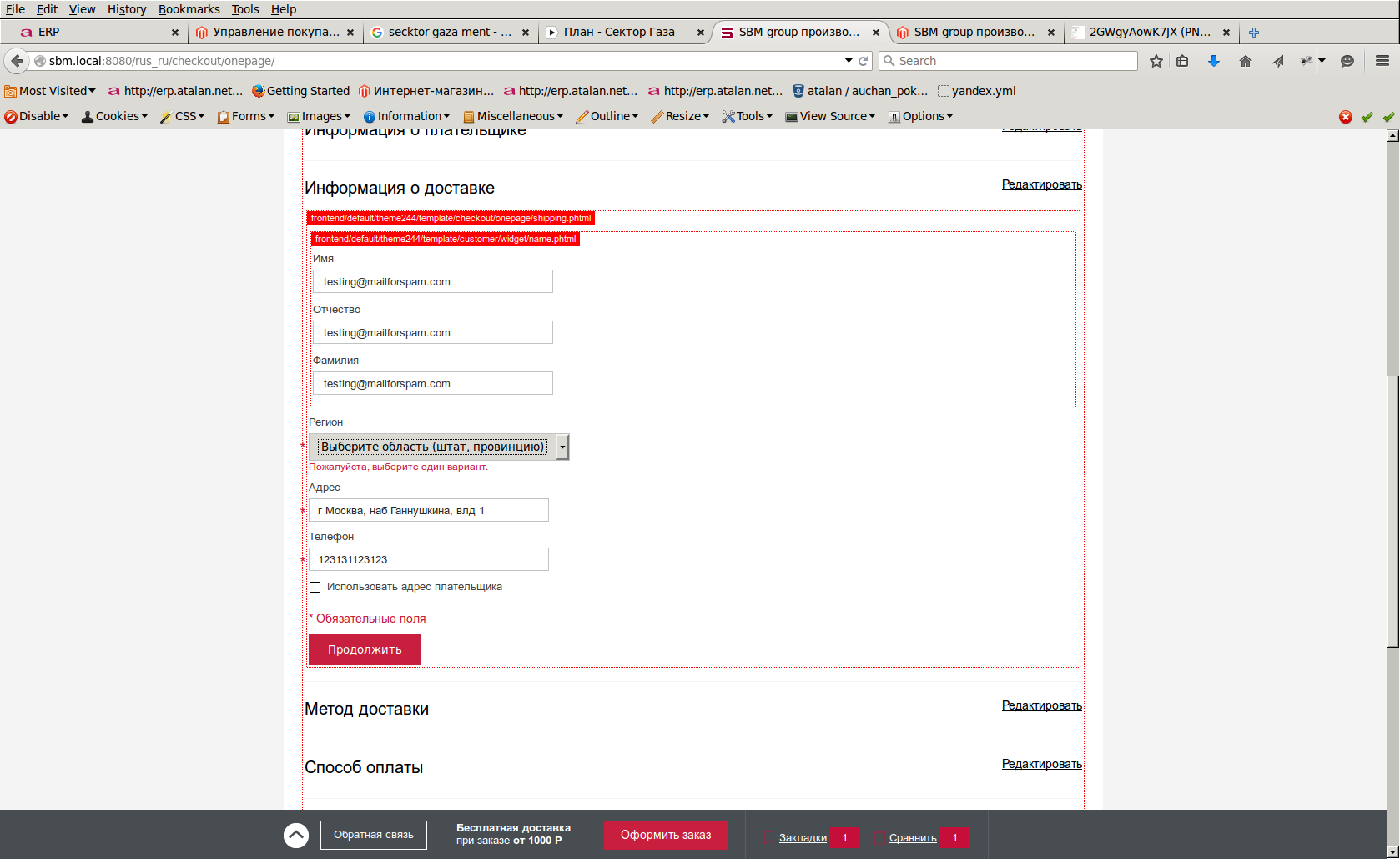
Task: Expand the CSS developer menu
Action: (x=183, y=116)
